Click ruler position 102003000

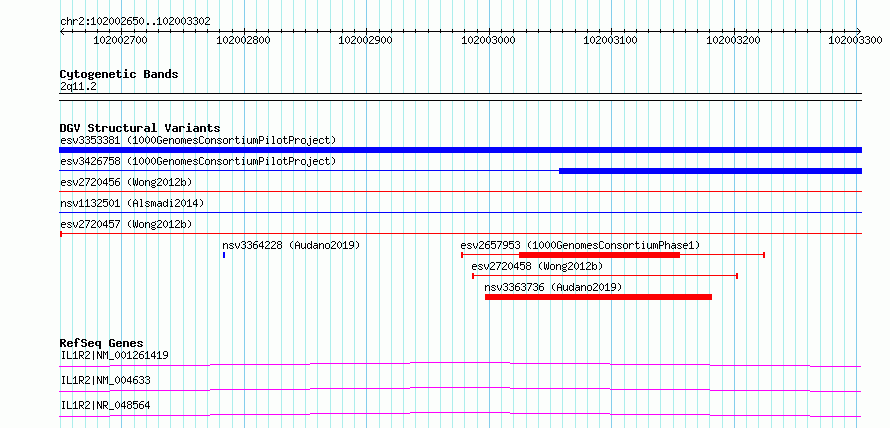tap(488, 40)
